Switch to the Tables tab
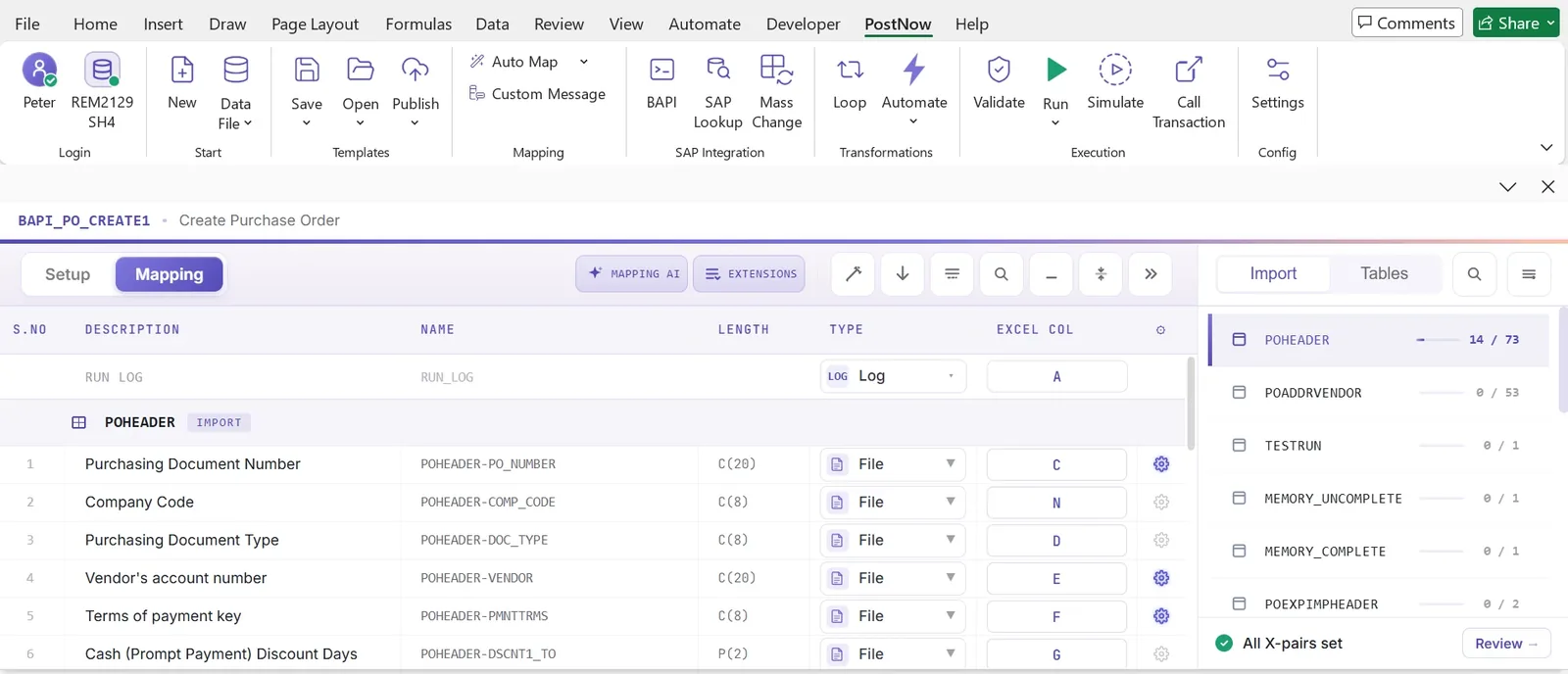Screen dimensions: 1568x674 (x=1384, y=274)
